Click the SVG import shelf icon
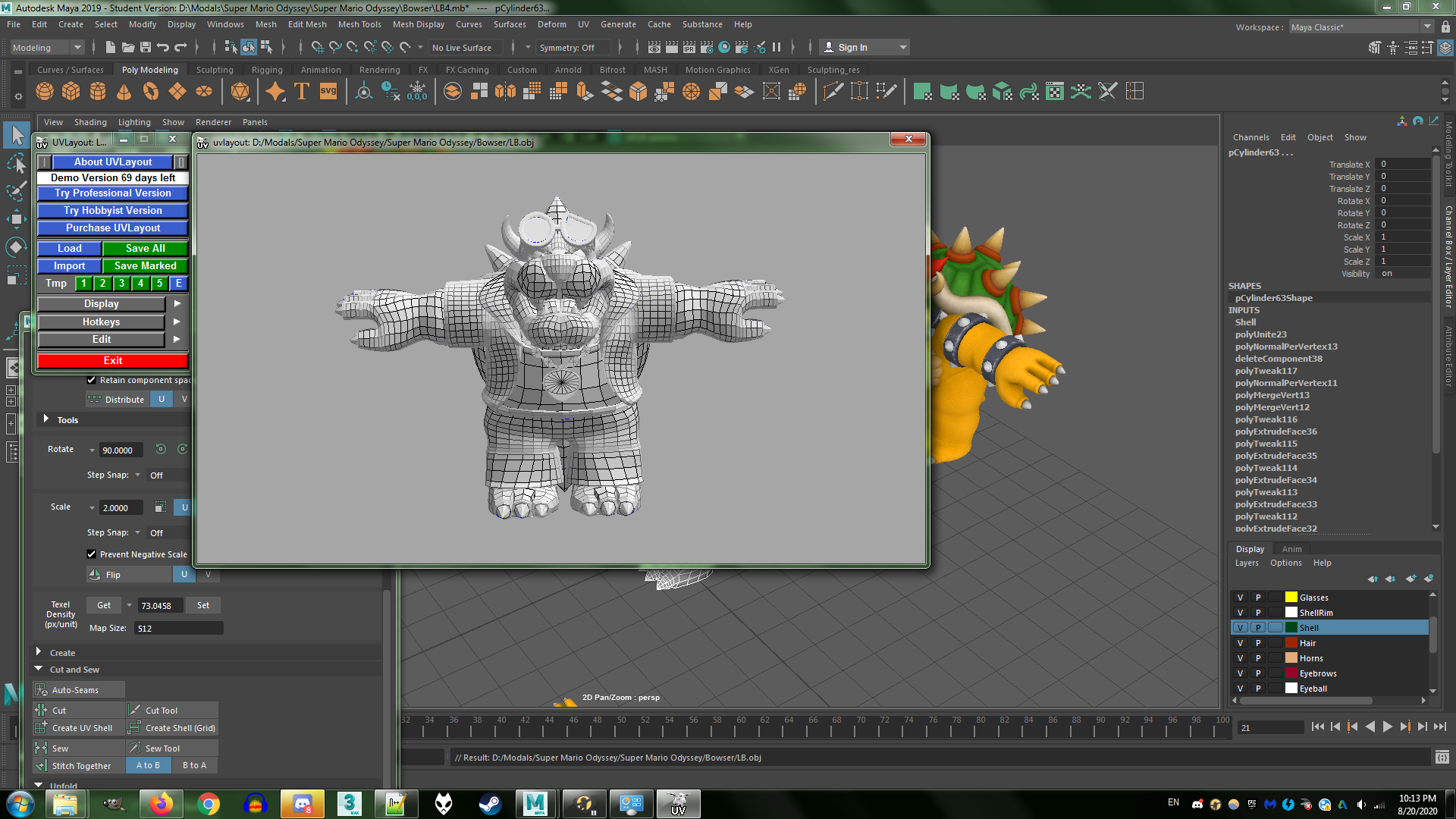This screenshot has width=1456, height=819. tap(328, 92)
